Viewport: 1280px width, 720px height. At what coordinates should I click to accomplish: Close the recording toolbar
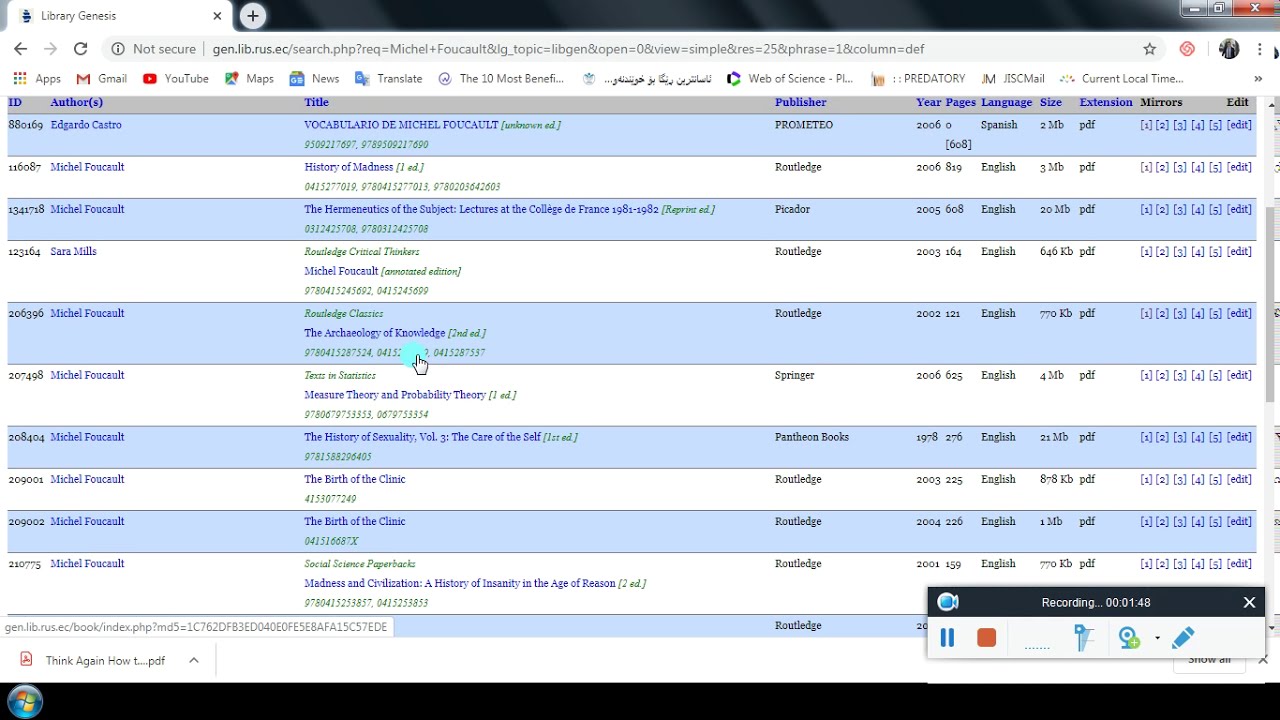(1249, 602)
